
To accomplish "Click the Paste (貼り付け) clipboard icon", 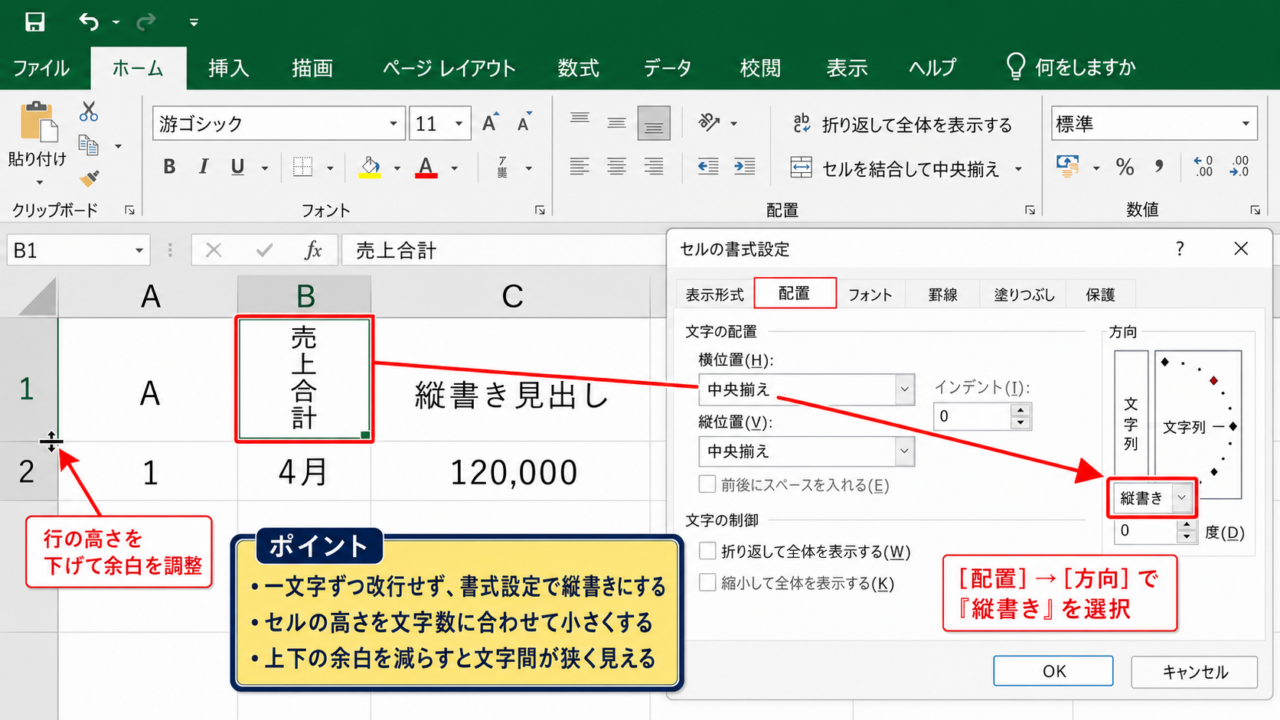I will pyautogui.click(x=39, y=121).
